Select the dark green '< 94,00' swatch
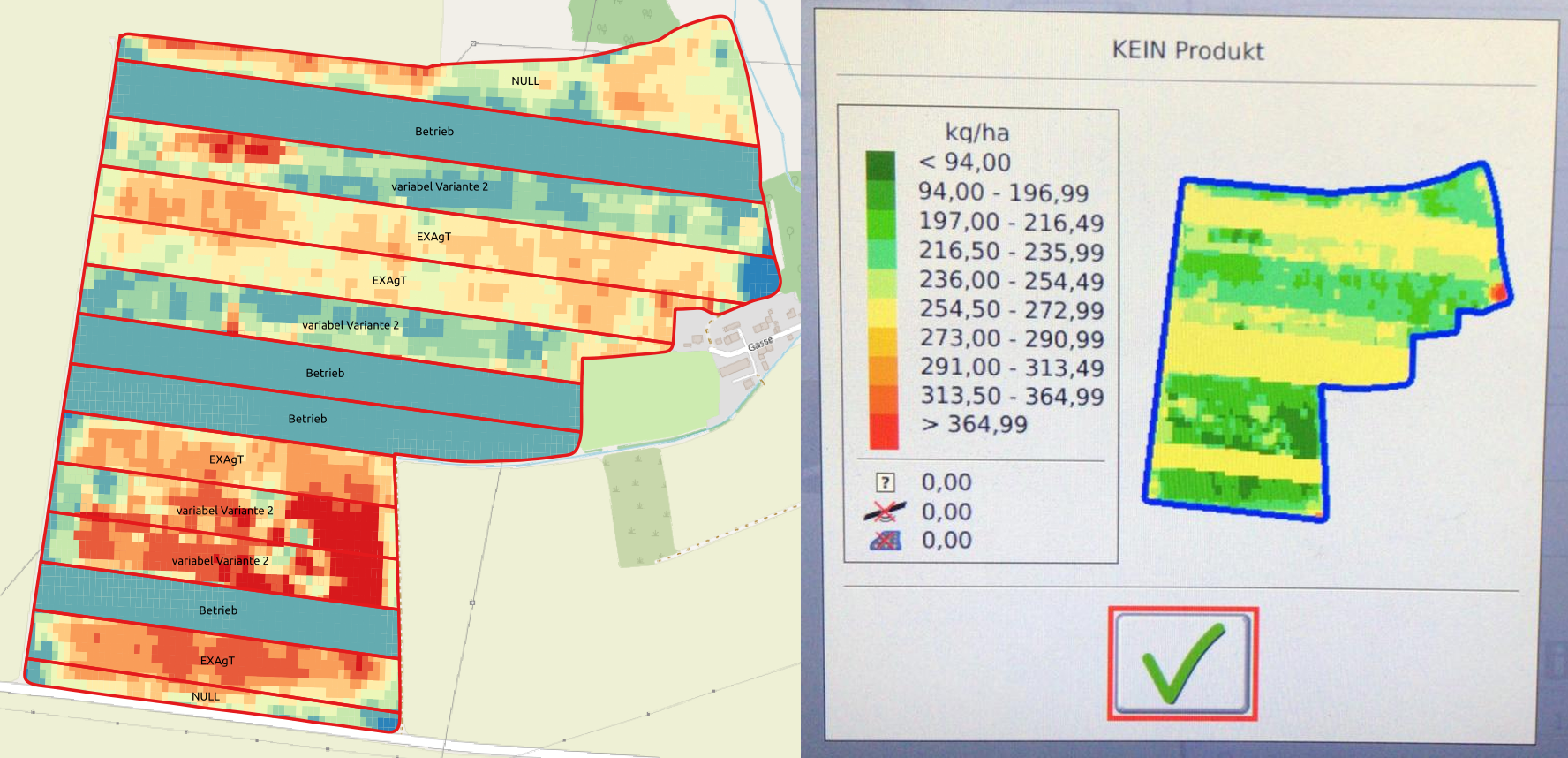The width and height of the screenshot is (1568, 758). pyautogui.click(x=881, y=165)
